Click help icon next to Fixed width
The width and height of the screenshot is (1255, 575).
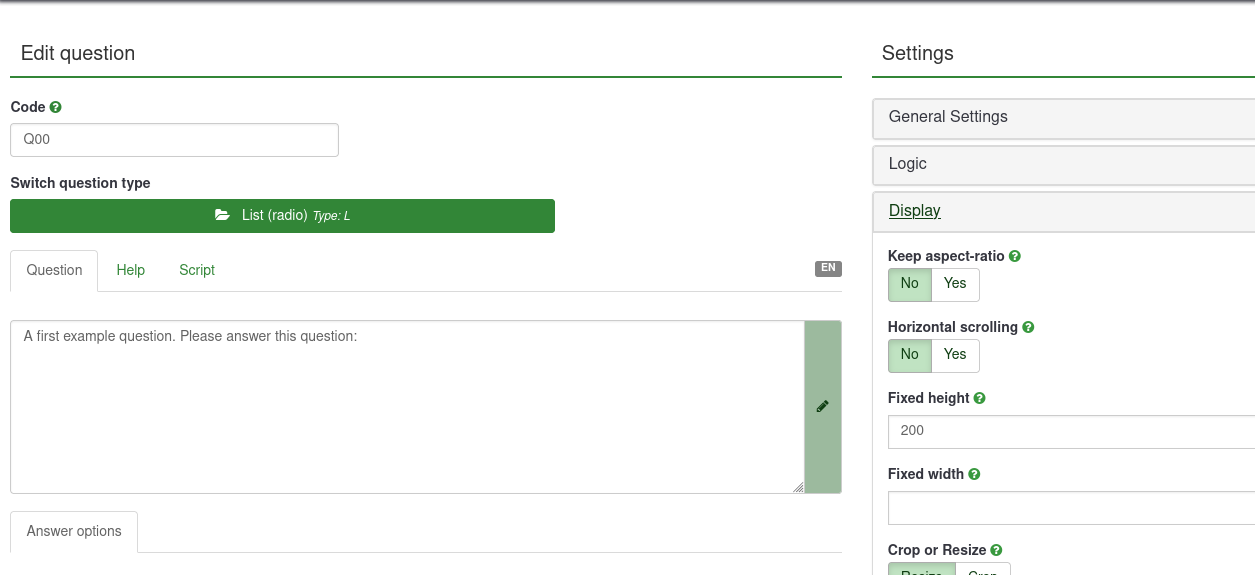coord(974,474)
